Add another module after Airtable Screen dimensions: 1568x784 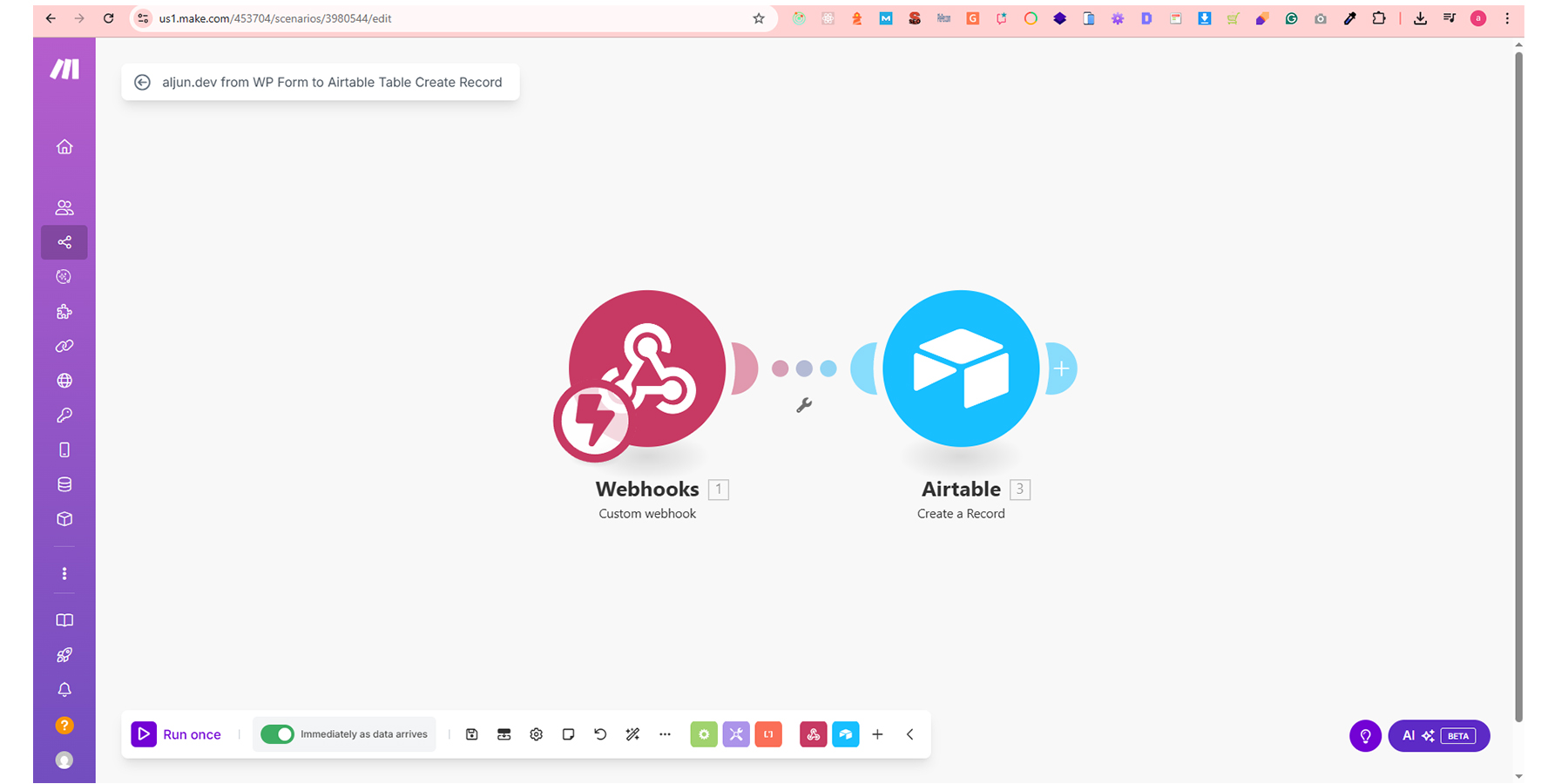click(x=1062, y=368)
